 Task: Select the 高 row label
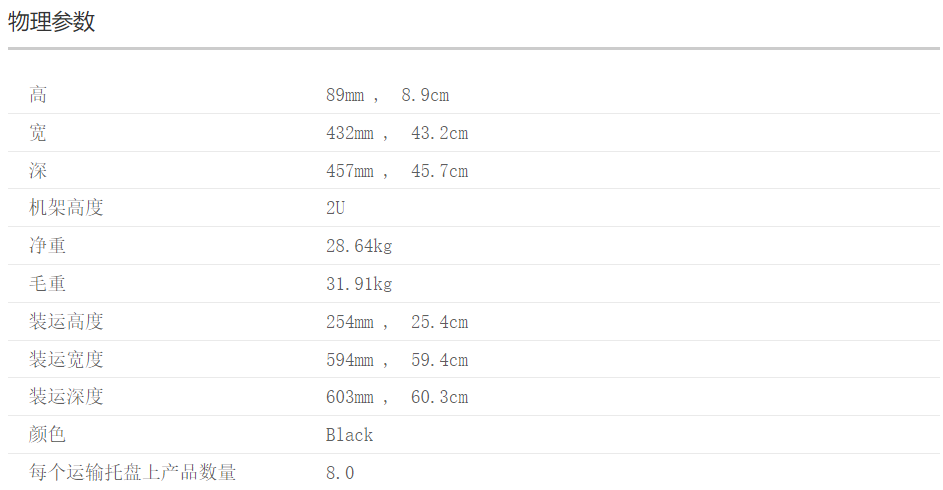click(38, 95)
